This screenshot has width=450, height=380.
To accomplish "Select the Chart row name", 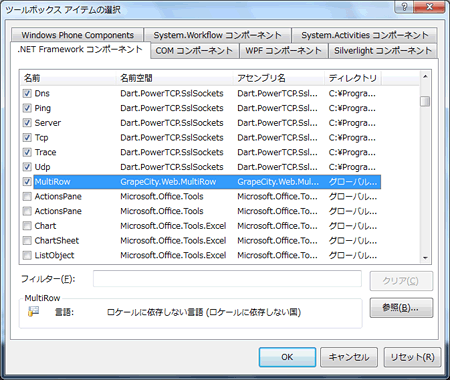I will pyautogui.click(x=45, y=226).
